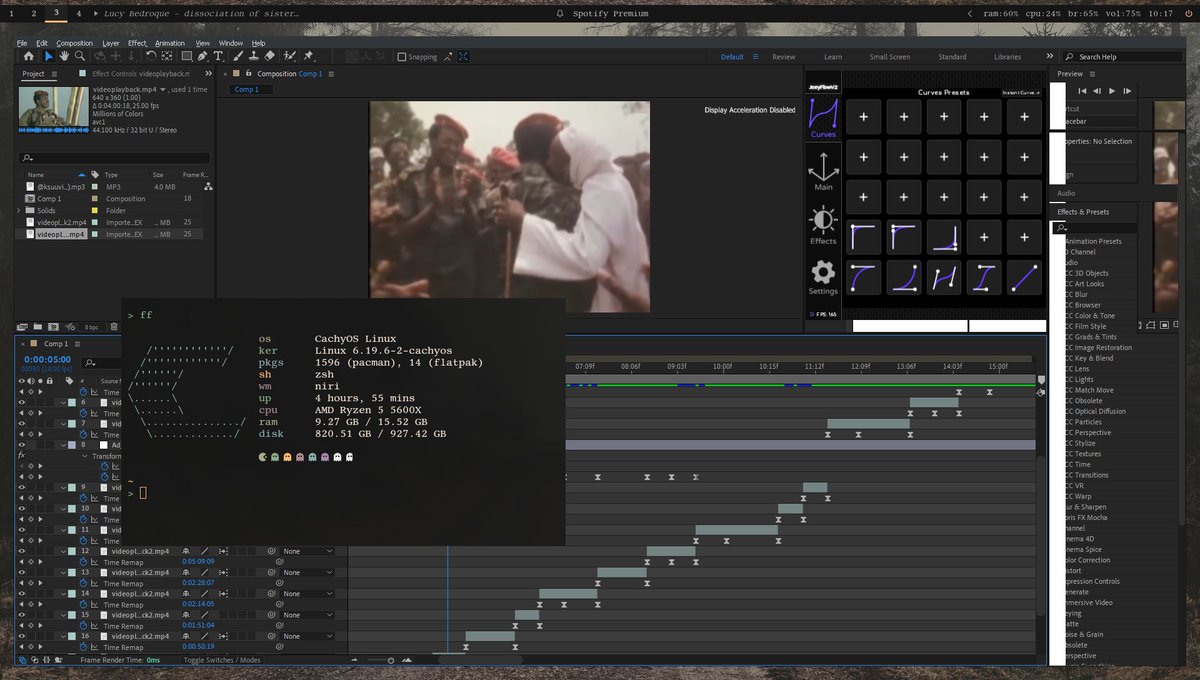Open the Animation menu
Viewport: 1200px width, 680px height.
click(x=170, y=43)
